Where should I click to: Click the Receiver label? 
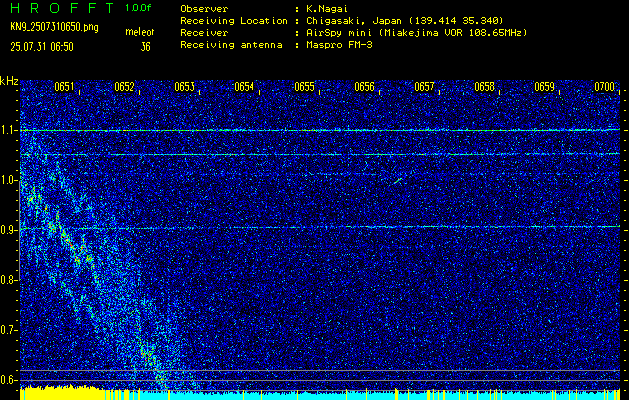point(204,33)
